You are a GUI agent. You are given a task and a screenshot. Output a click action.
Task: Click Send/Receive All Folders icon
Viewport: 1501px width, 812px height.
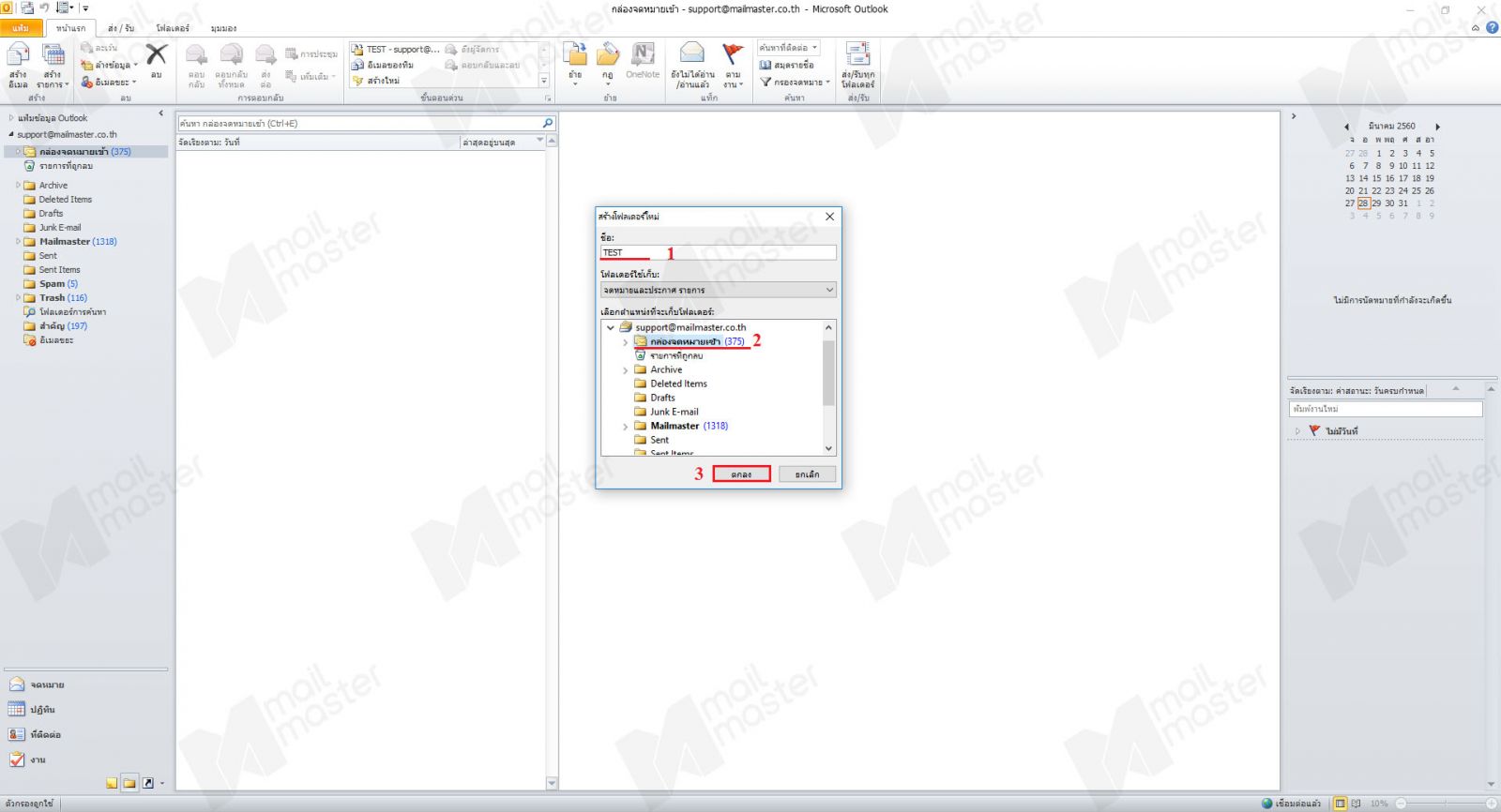pos(857,54)
